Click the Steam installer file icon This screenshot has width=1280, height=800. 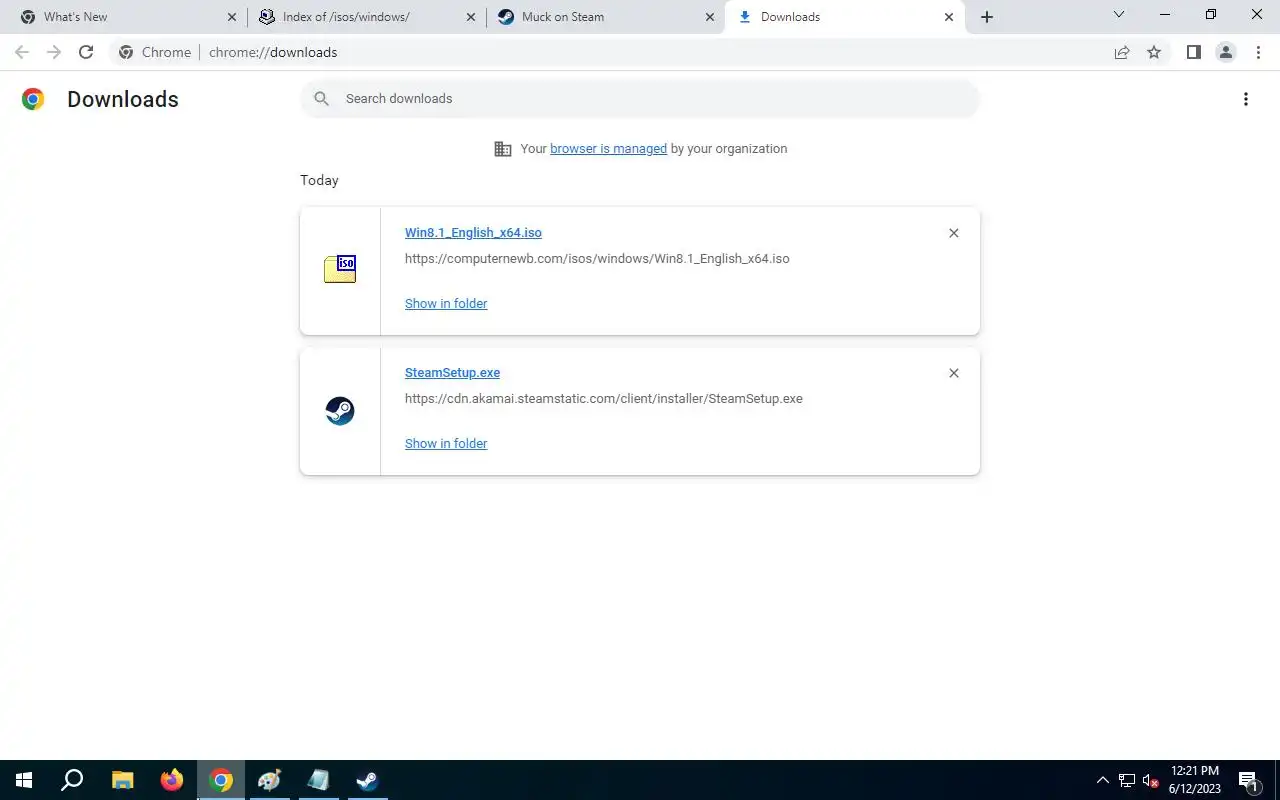pyautogui.click(x=340, y=411)
